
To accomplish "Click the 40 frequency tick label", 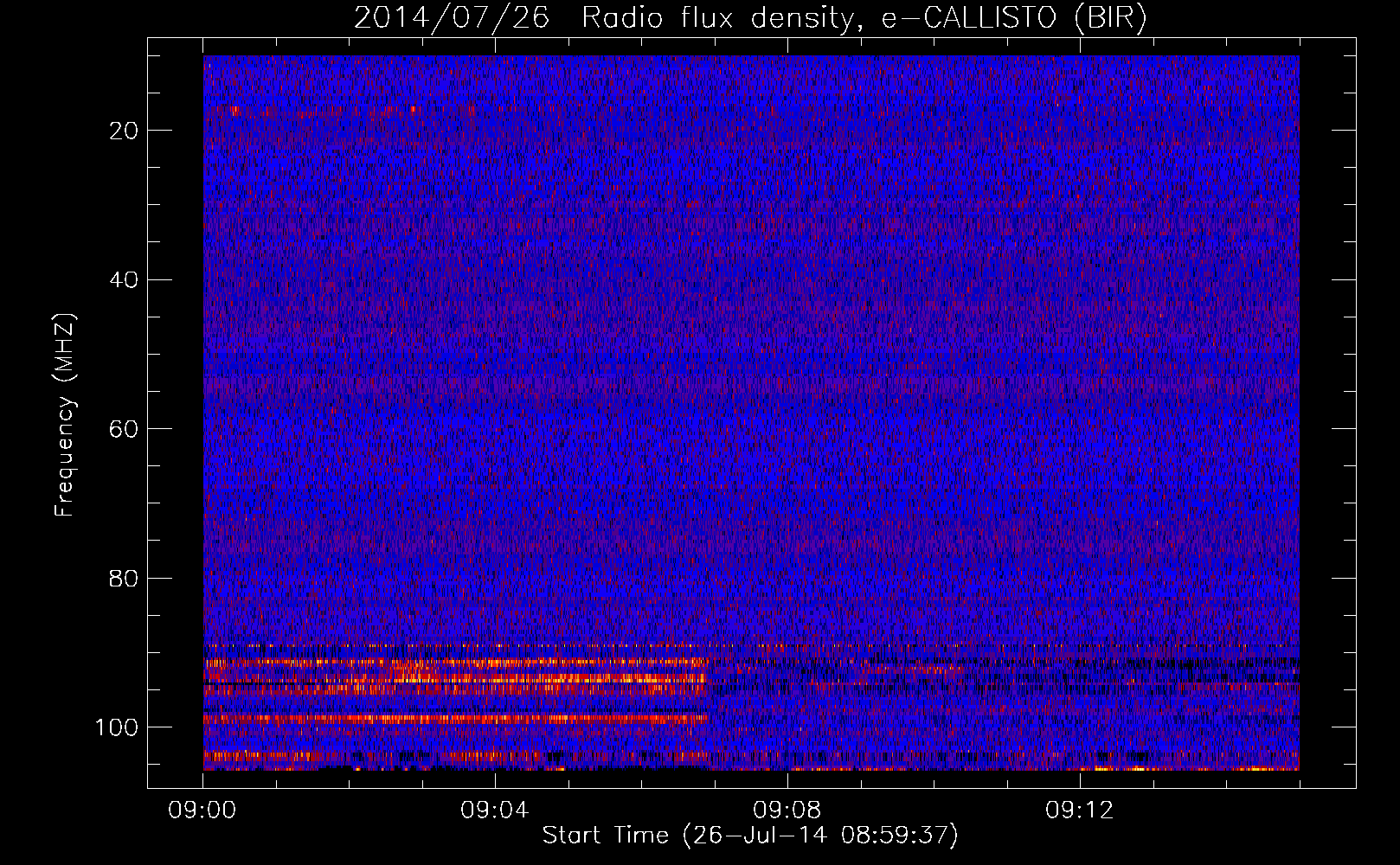I will click(x=125, y=280).
